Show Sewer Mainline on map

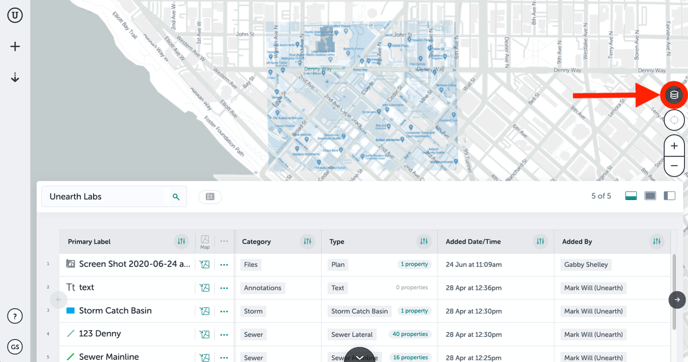click(x=204, y=357)
